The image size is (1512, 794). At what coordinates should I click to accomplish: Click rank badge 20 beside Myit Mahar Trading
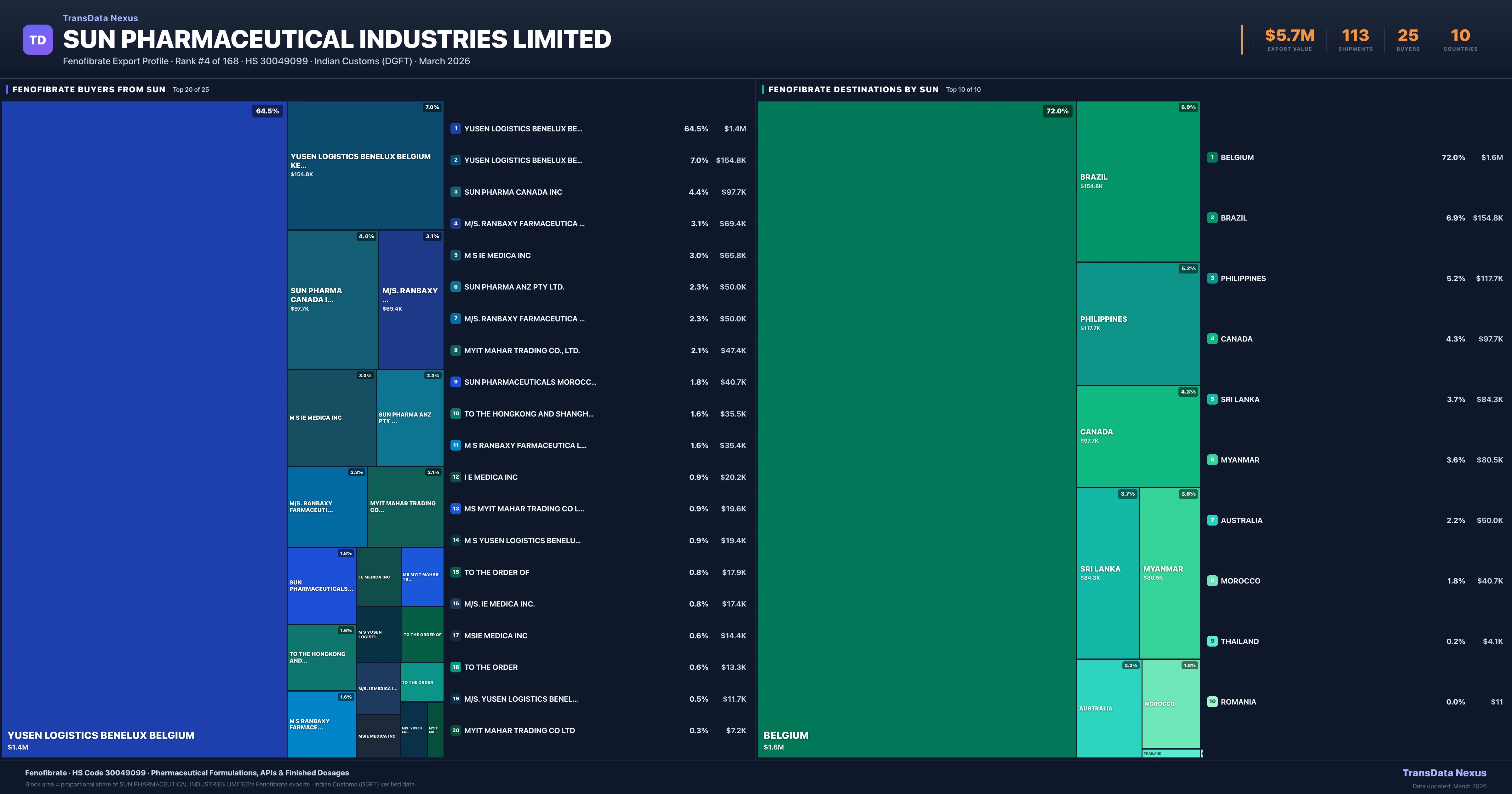pyautogui.click(x=455, y=730)
